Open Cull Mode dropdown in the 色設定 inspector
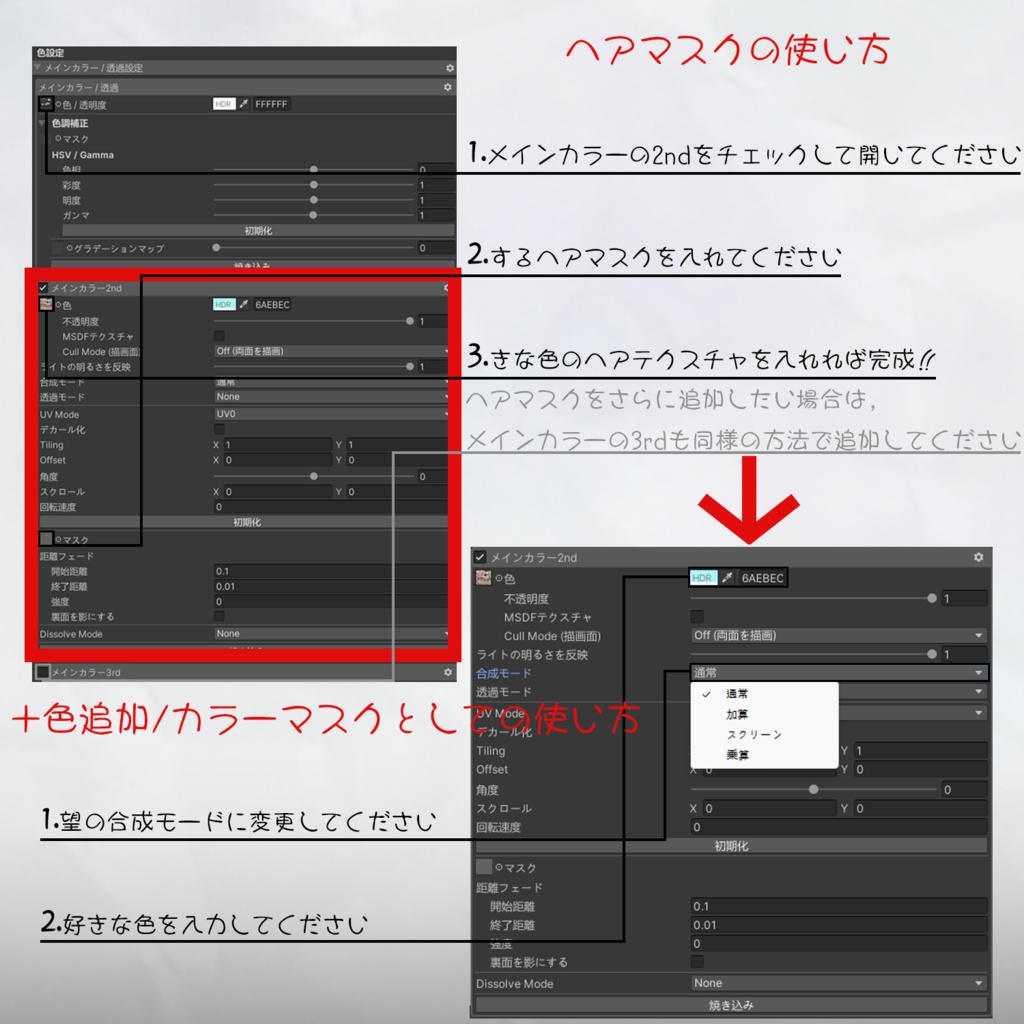The width and height of the screenshot is (1024, 1024). [332, 351]
